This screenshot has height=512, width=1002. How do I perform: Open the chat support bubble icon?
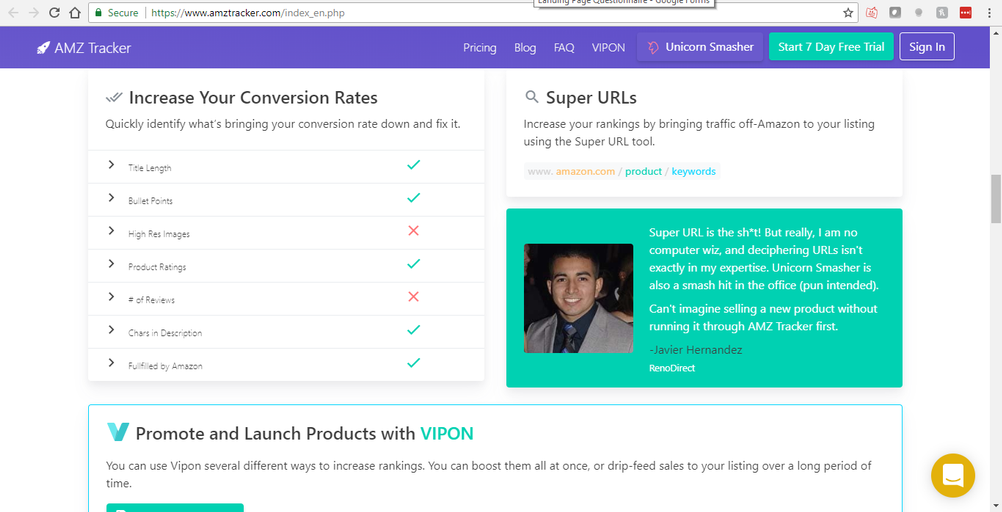click(x=952, y=475)
